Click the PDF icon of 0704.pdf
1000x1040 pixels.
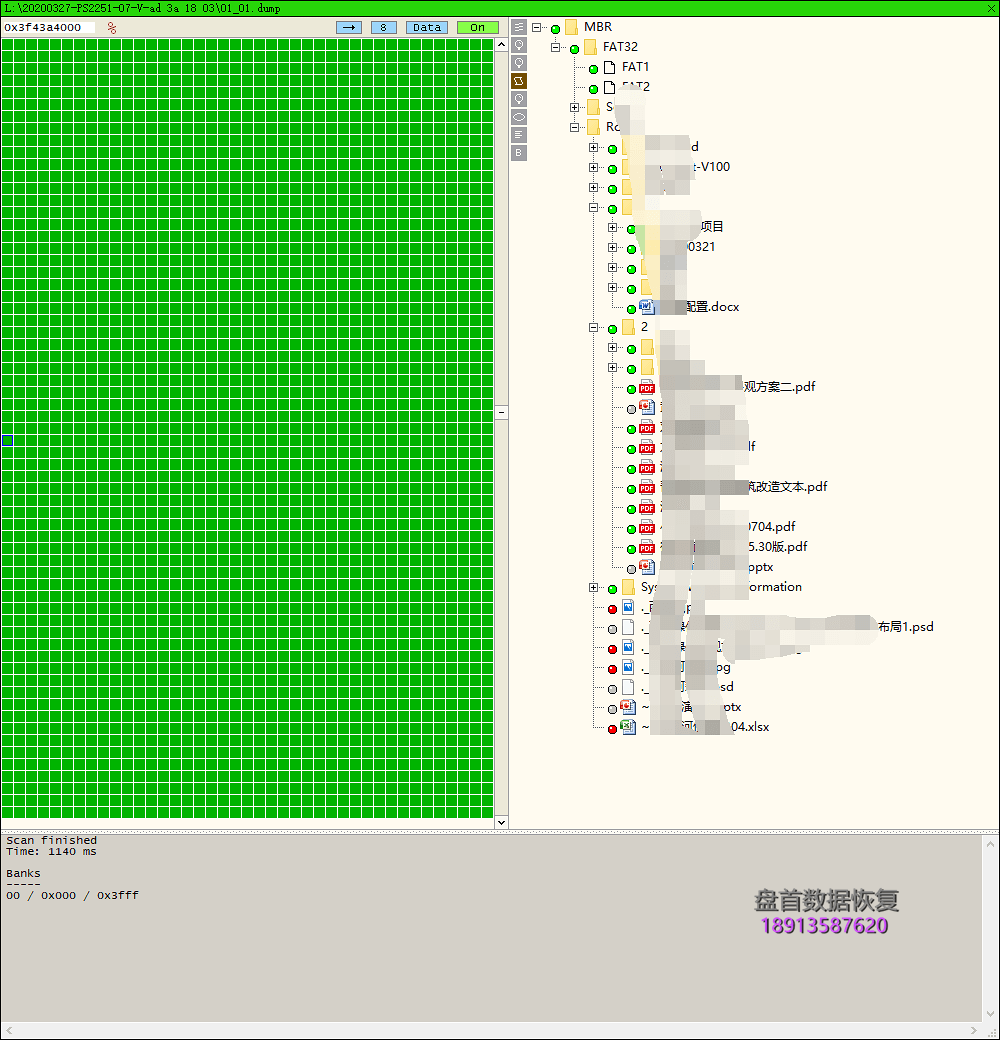click(x=647, y=527)
